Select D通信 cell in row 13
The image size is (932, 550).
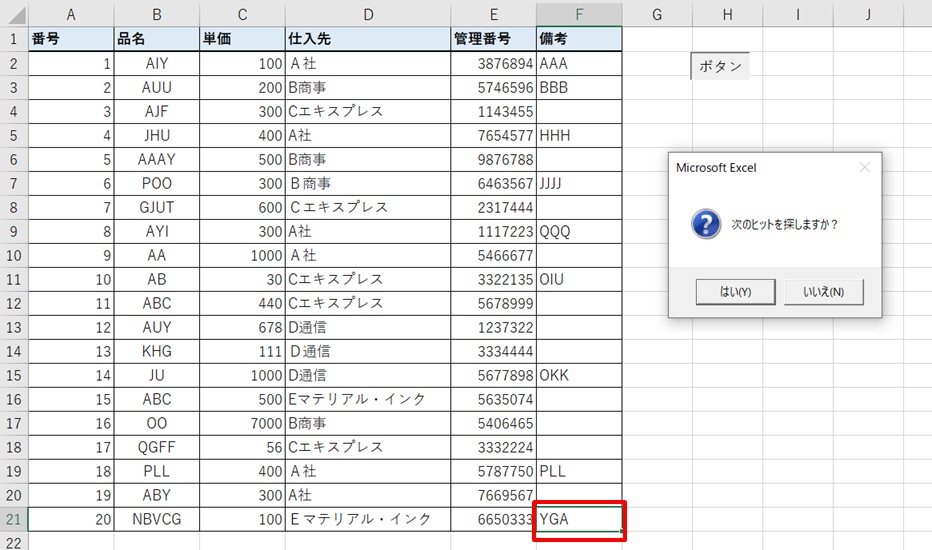click(368, 327)
